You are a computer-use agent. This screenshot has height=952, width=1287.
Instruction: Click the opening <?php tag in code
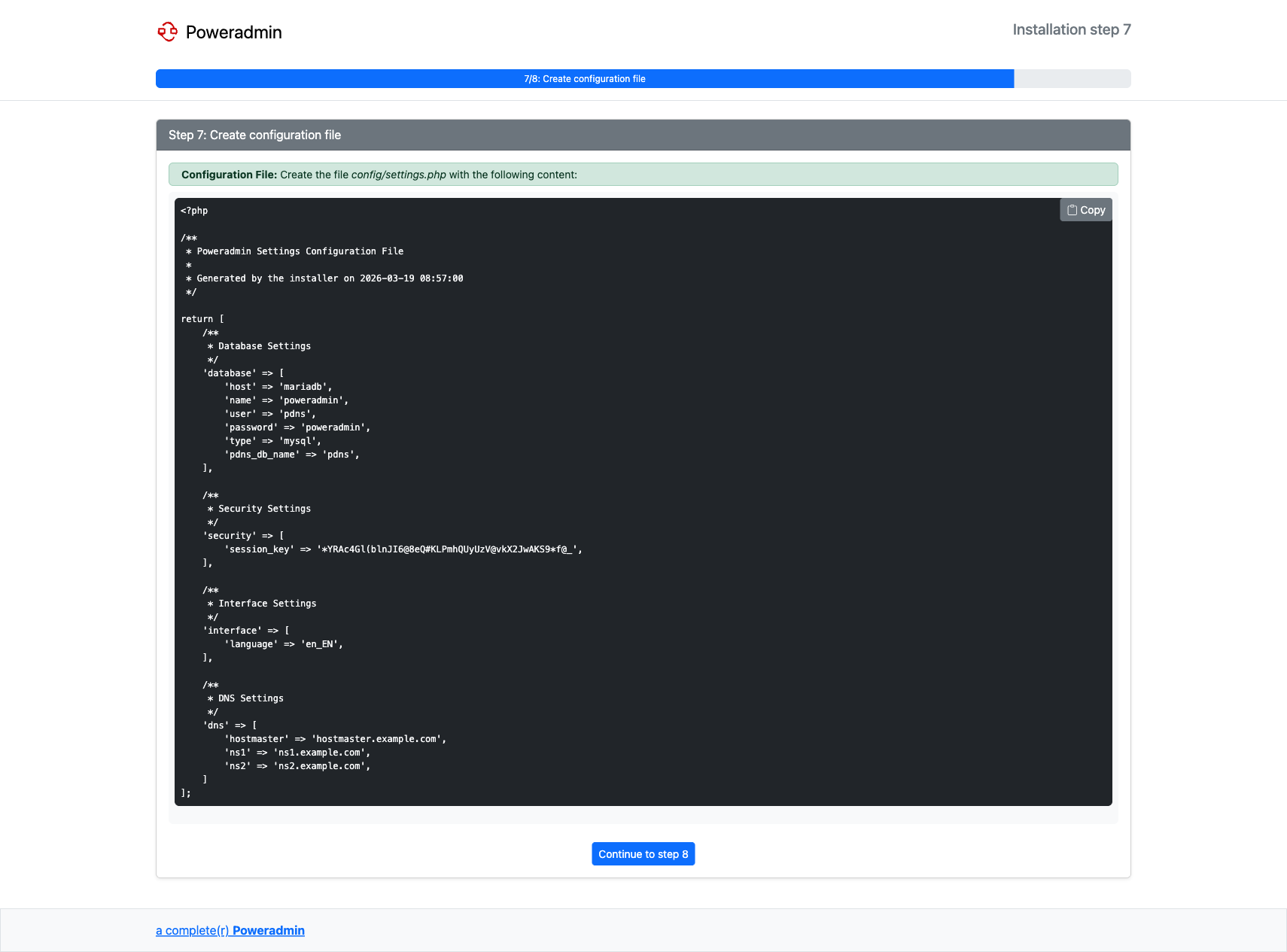(194, 211)
